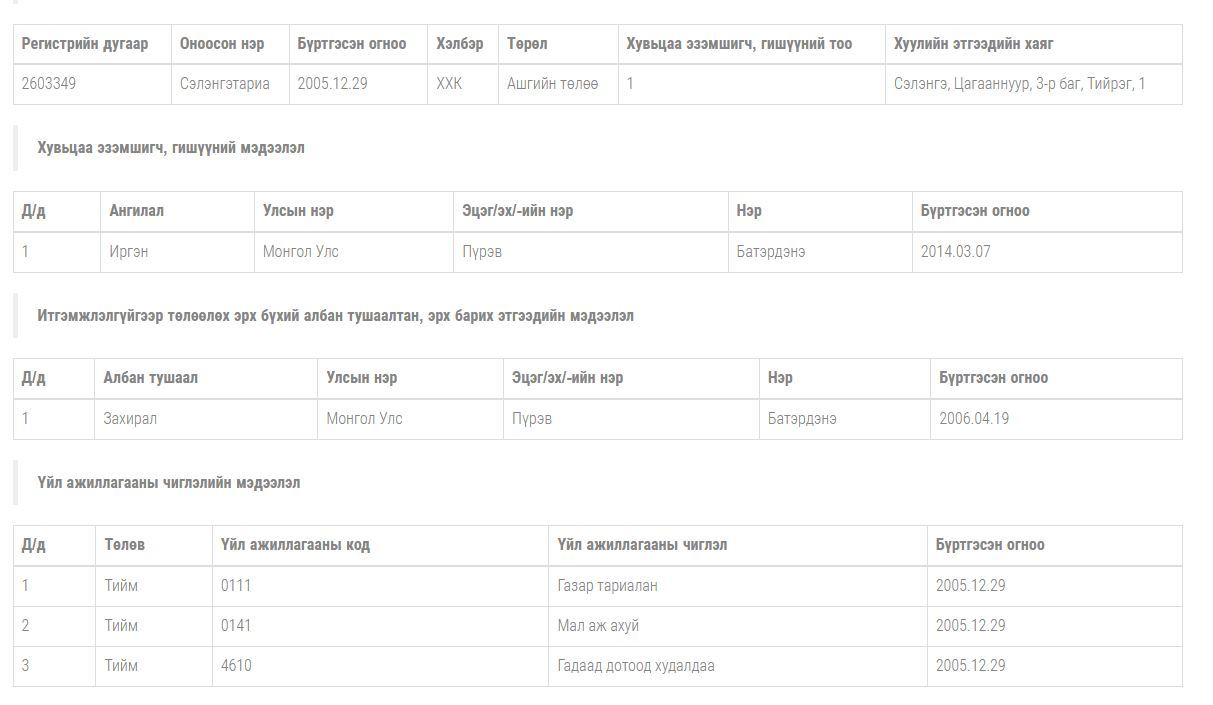Image resolution: width=1213 pixels, height=705 pixels.
Task: Click the Үйл ажиллагааны код header
Action: tap(295, 545)
